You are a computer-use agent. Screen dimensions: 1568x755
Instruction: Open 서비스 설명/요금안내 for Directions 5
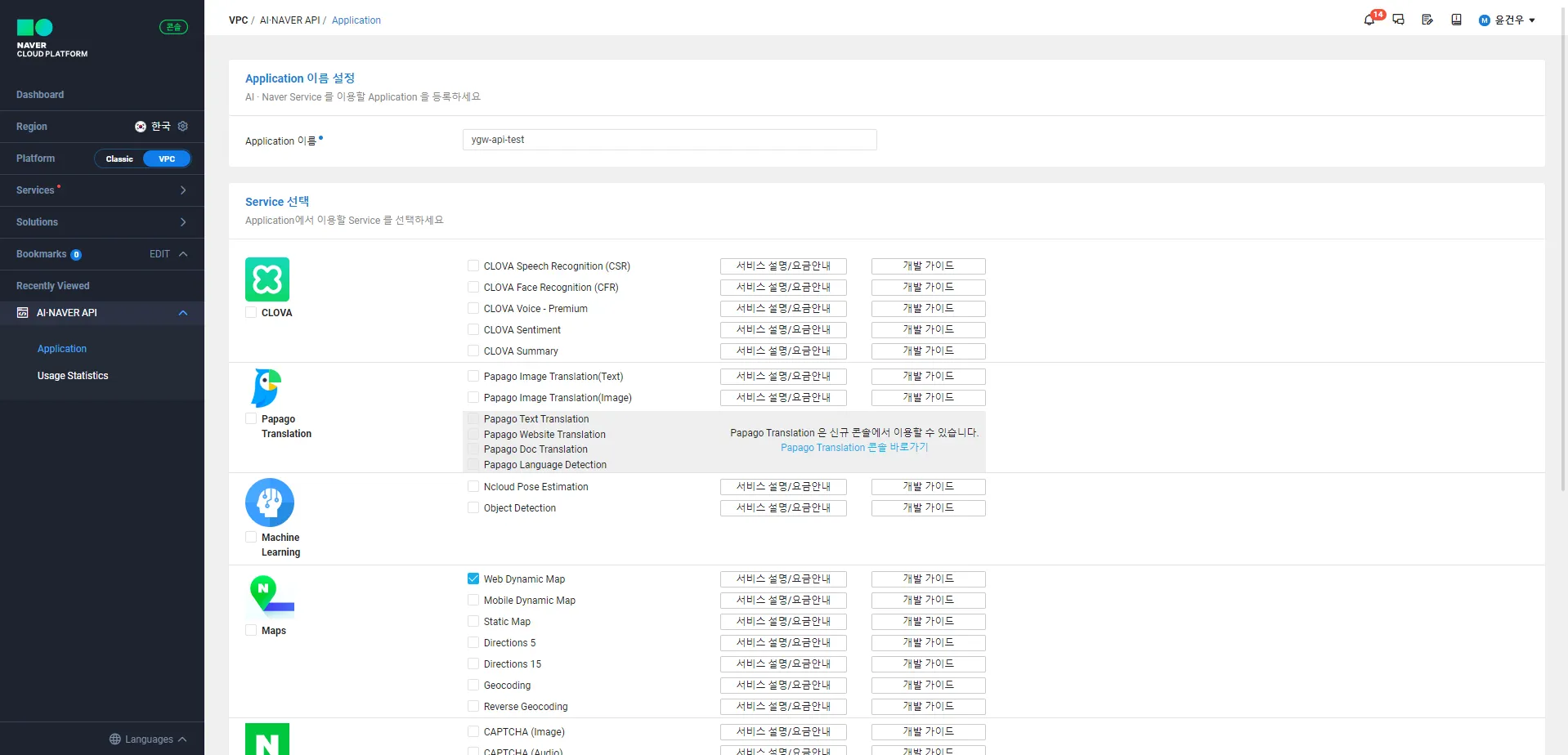tap(783, 643)
